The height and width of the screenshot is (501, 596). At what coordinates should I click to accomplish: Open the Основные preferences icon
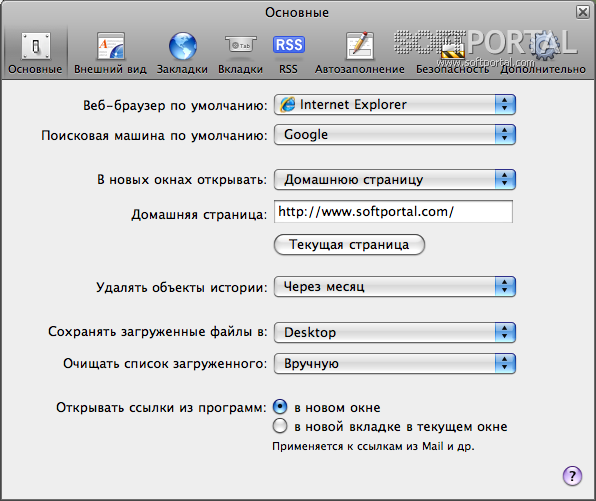tap(36, 46)
